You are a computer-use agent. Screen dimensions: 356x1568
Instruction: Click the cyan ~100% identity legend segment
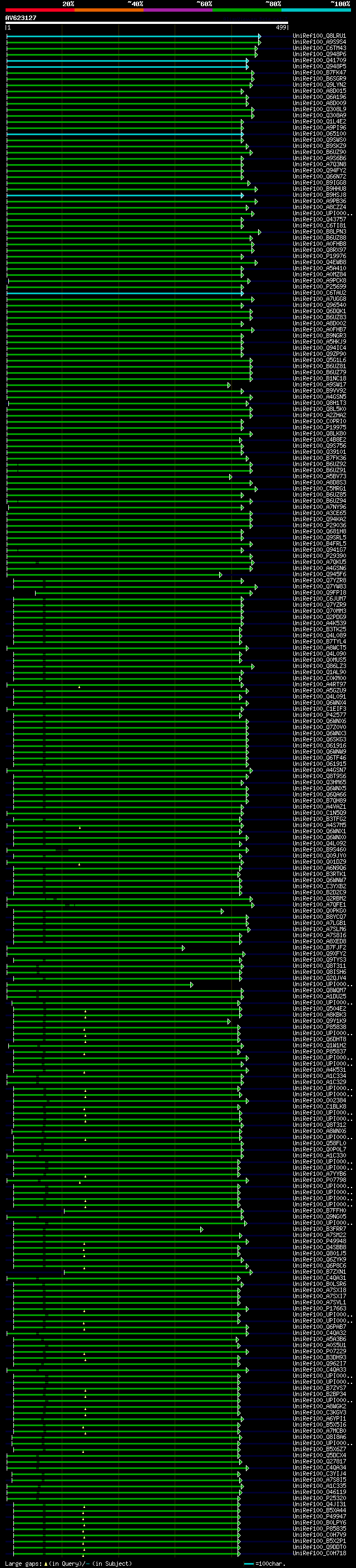coord(316,11)
